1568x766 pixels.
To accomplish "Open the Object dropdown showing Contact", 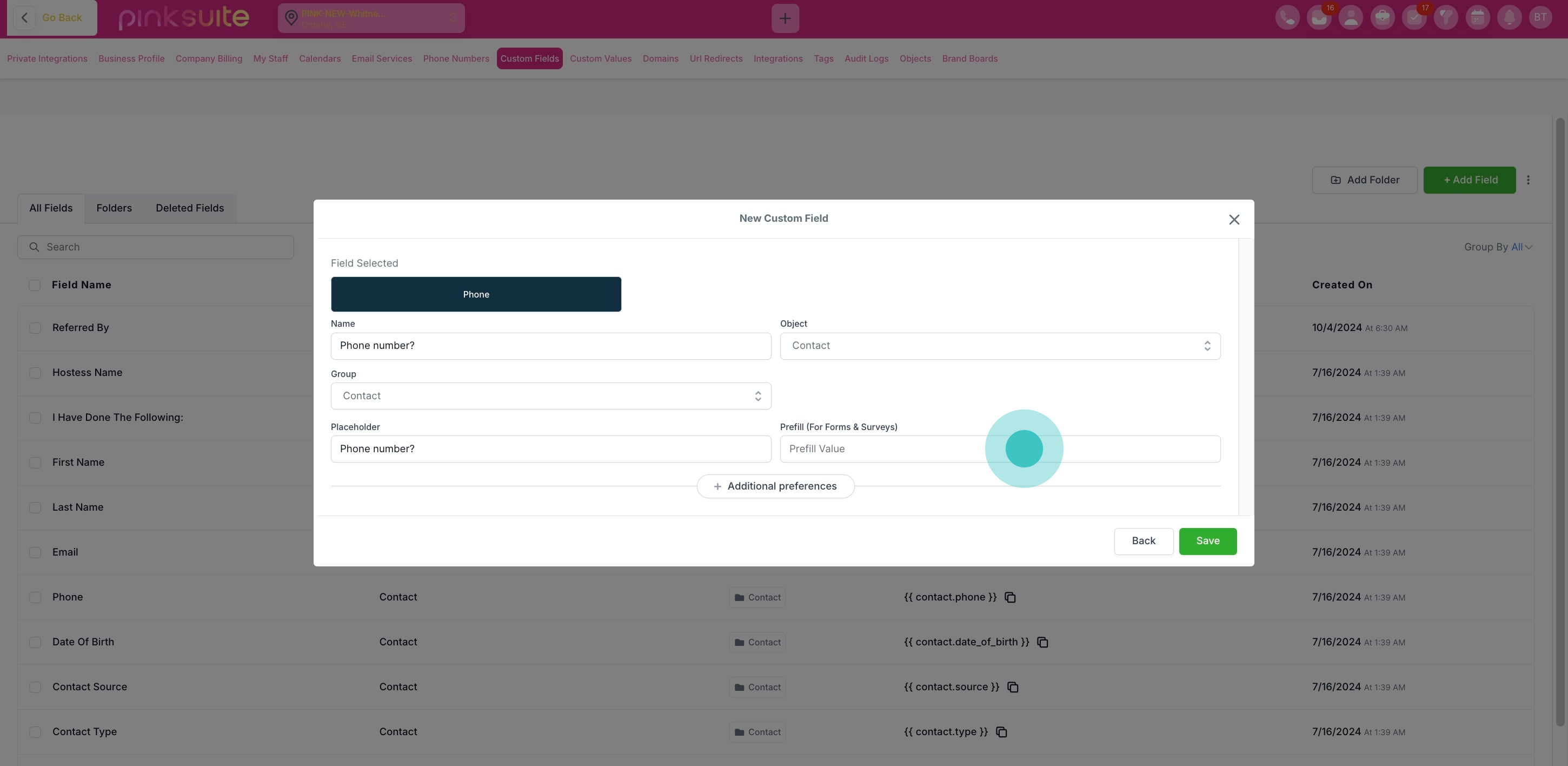I will coord(1000,346).
